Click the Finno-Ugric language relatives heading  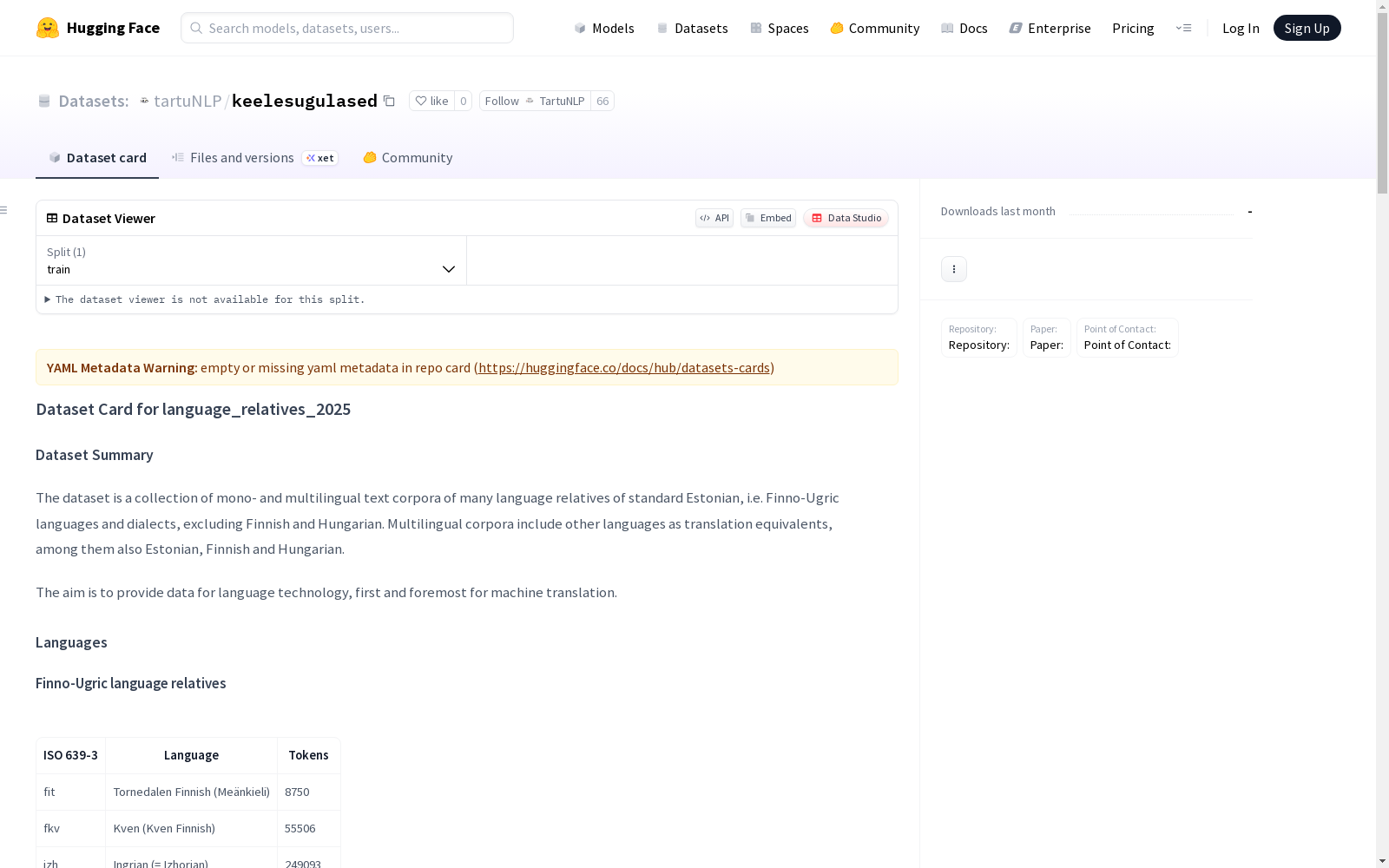tap(131, 683)
